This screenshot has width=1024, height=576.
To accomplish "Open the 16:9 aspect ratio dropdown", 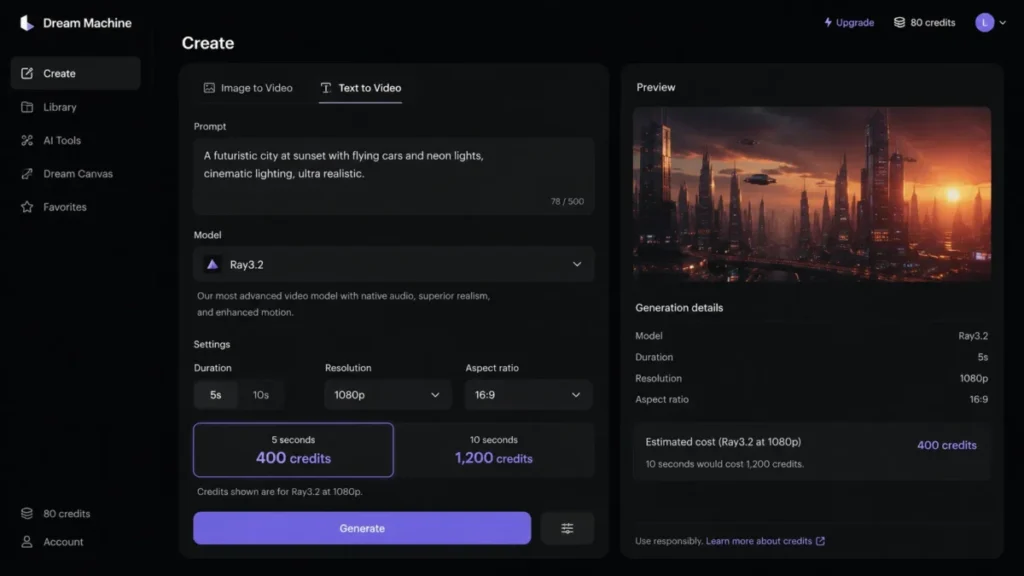I will point(528,395).
